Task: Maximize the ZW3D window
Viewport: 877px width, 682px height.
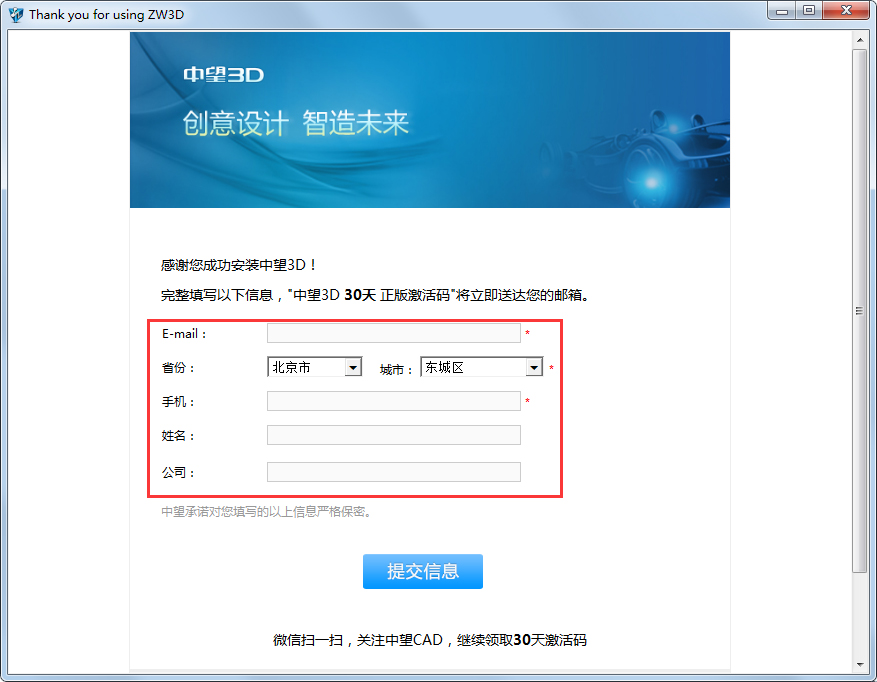Action: coord(809,11)
